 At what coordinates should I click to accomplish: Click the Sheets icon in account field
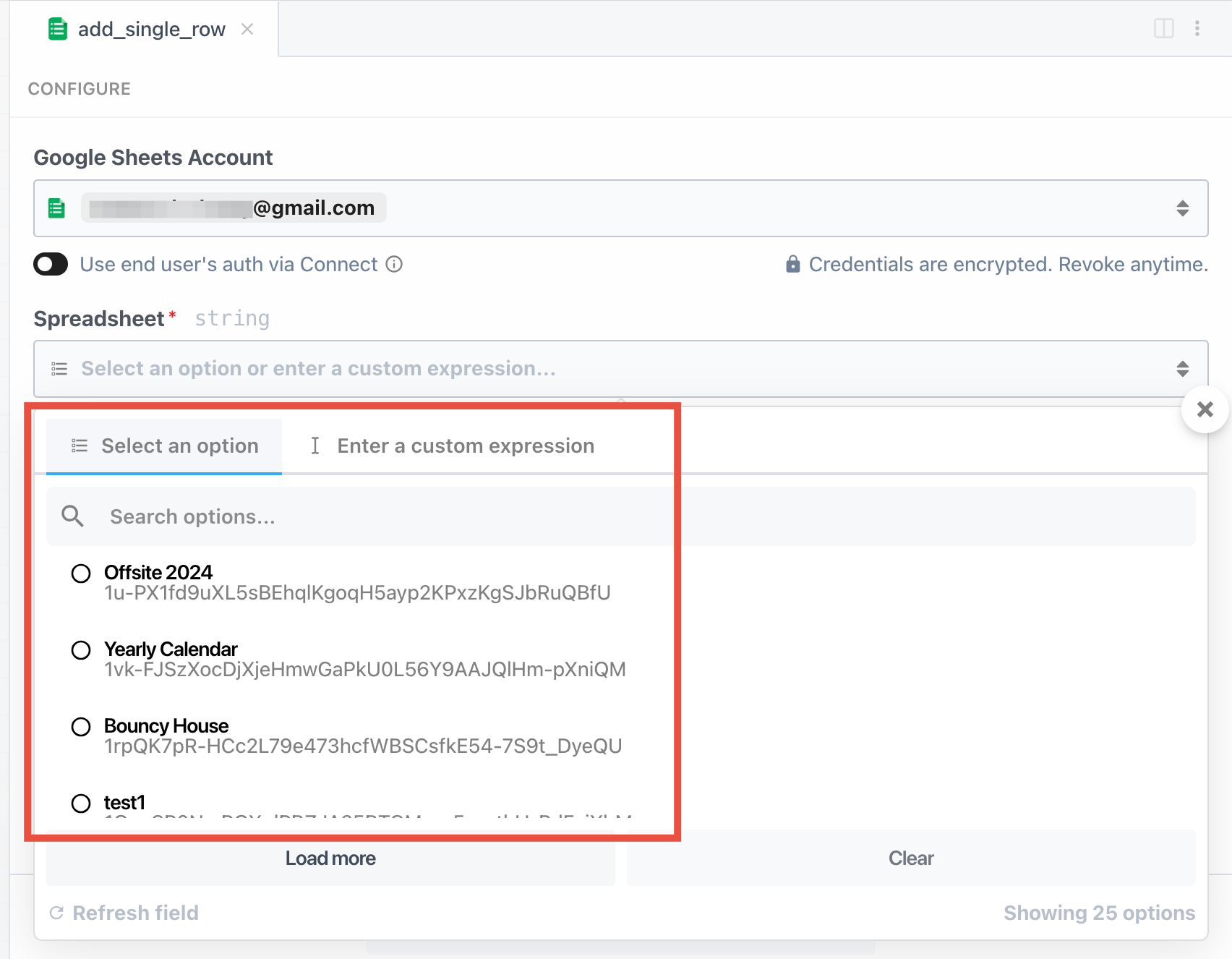[x=56, y=208]
